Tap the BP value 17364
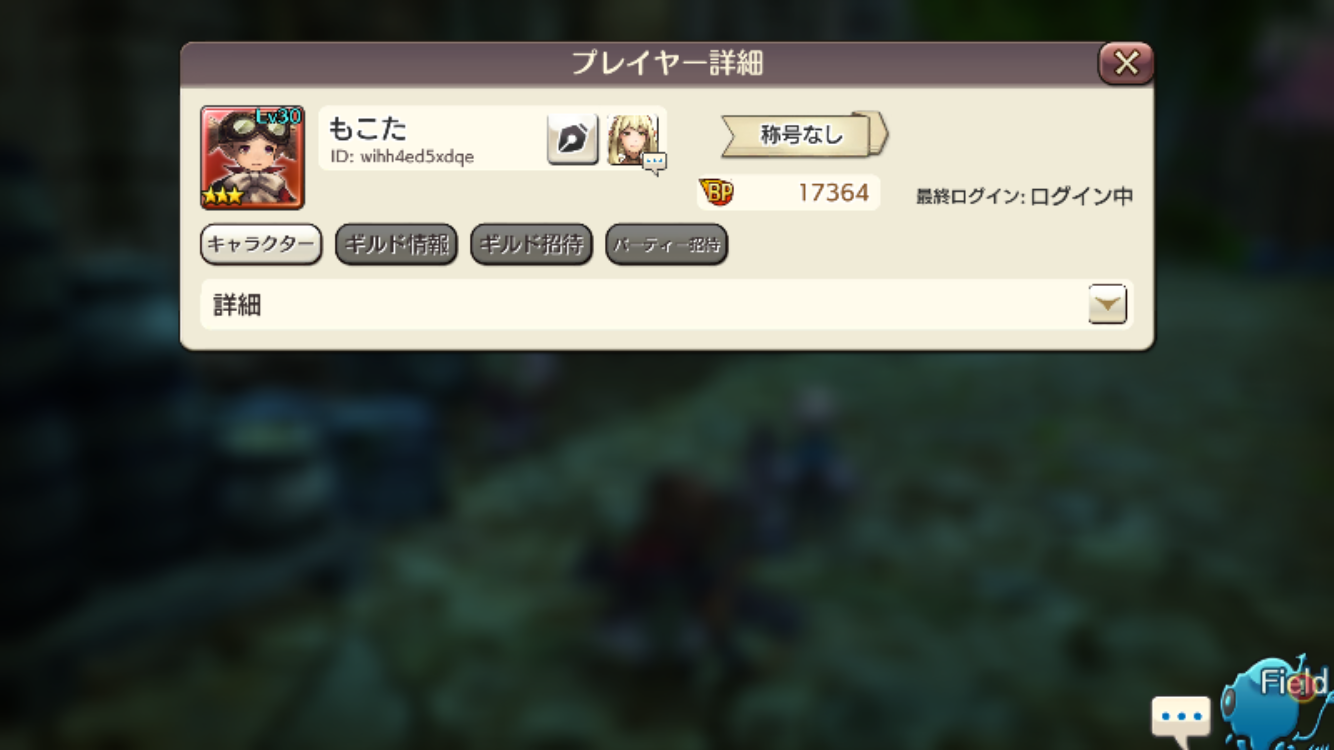 tap(833, 192)
